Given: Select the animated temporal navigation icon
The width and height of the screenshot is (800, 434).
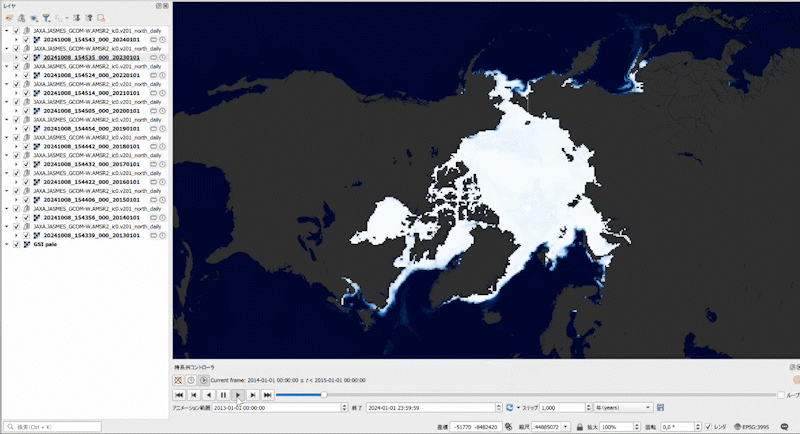Looking at the screenshot, I should click(204, 380).
